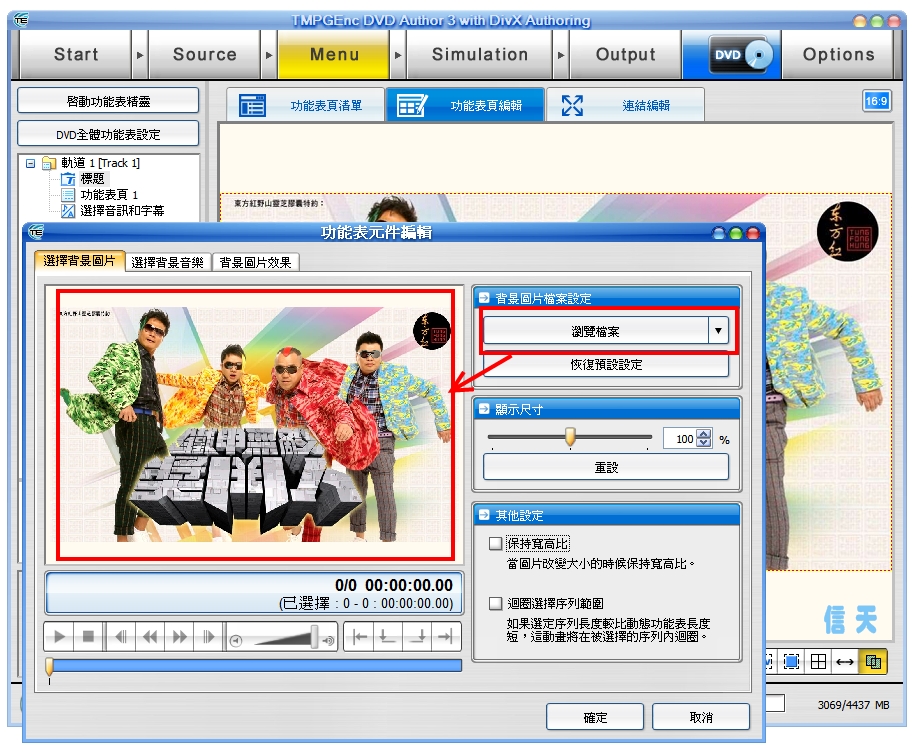
Task: Switch to 選擇背景音樂 tab
Action: (168, 262)
